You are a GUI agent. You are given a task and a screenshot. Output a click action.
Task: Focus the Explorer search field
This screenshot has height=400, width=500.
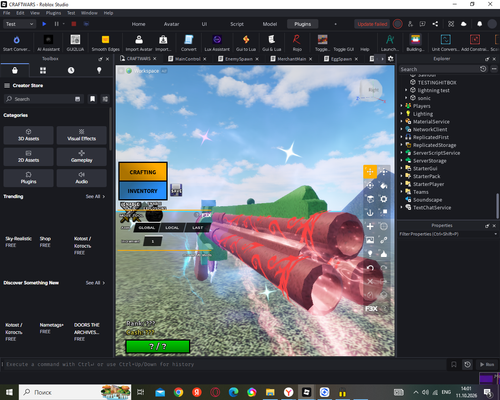click(439, 69)
